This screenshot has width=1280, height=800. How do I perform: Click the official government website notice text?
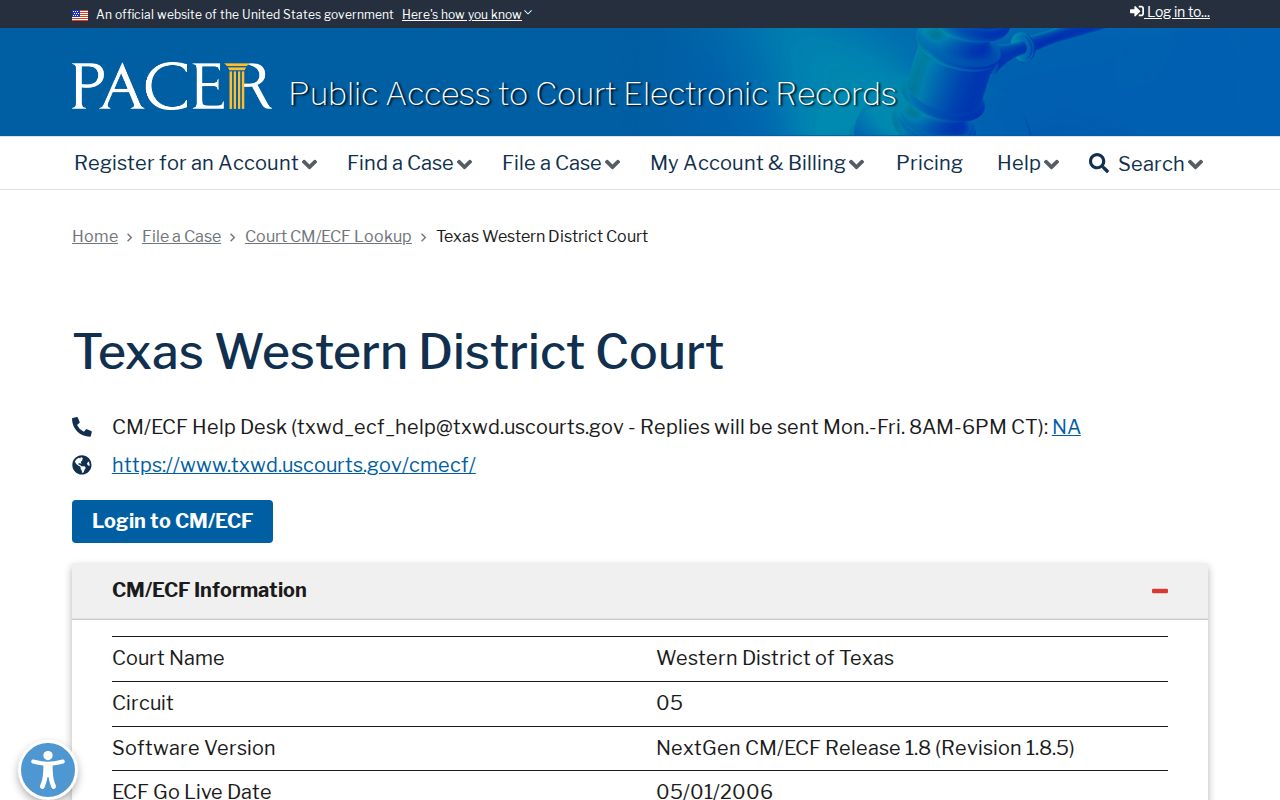[x=245, y=15]
